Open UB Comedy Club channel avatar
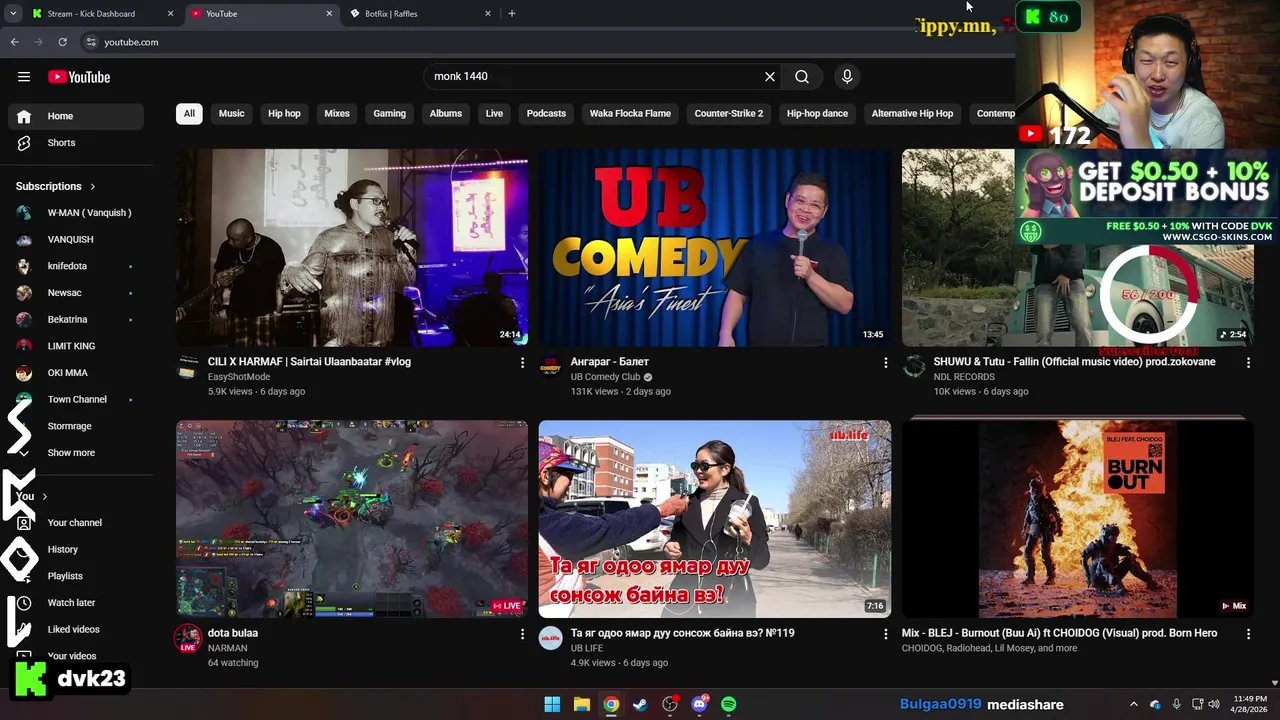The height and width of the screenshot is (720, 1280). [550, 367]
